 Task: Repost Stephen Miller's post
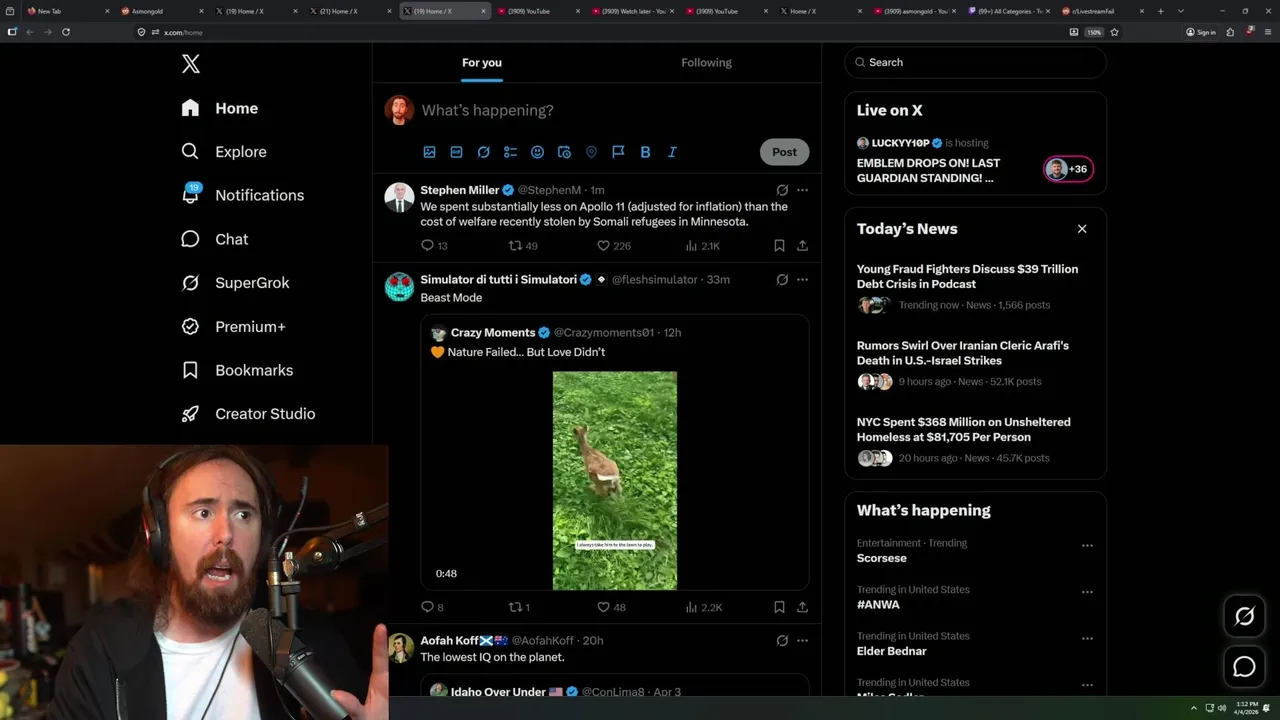pyautogui.click(x=523, y=245)
